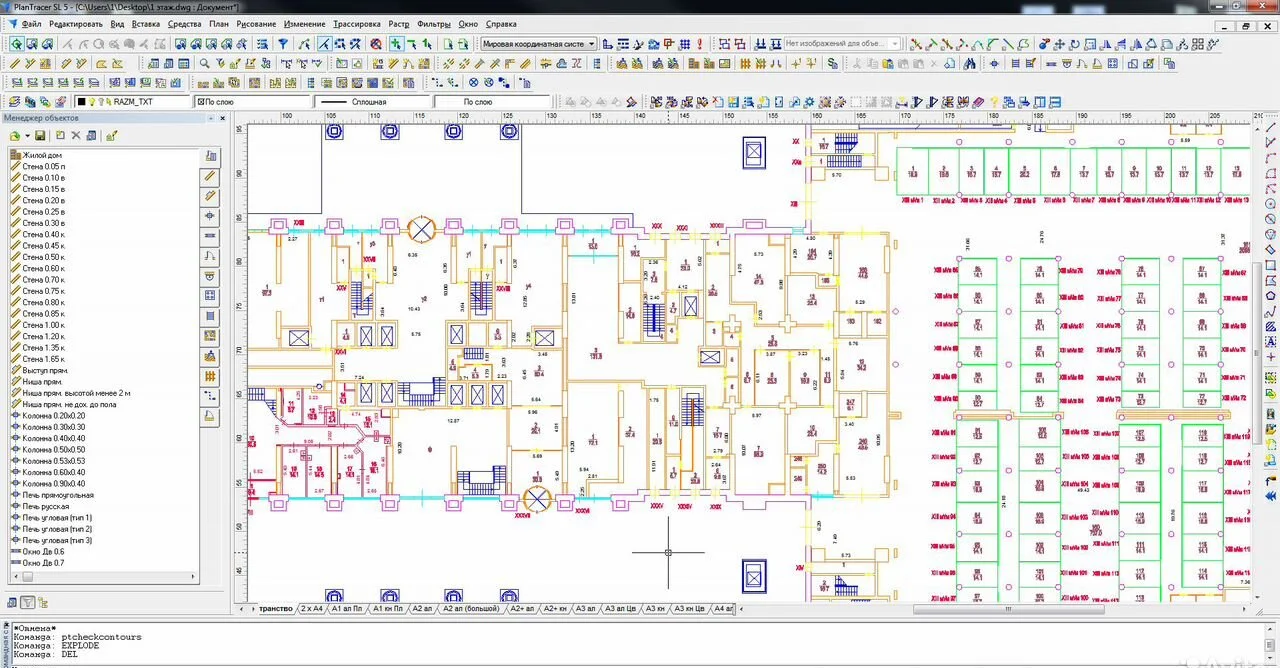Open the RAZM_TXT layer dropdown
Viewport: 1280px width, 668px height.
(x=131, y=102)
